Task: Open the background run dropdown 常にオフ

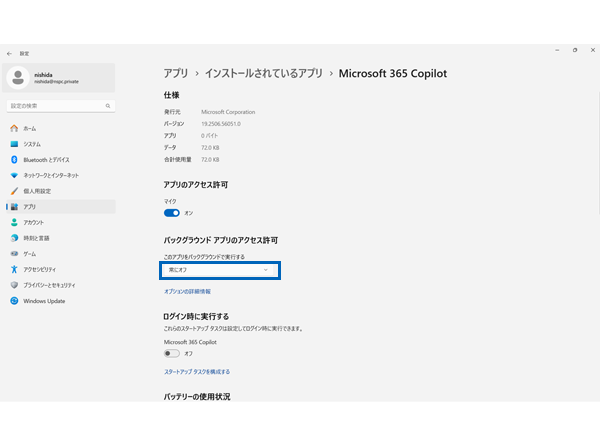Action: (x=220, y=270)
